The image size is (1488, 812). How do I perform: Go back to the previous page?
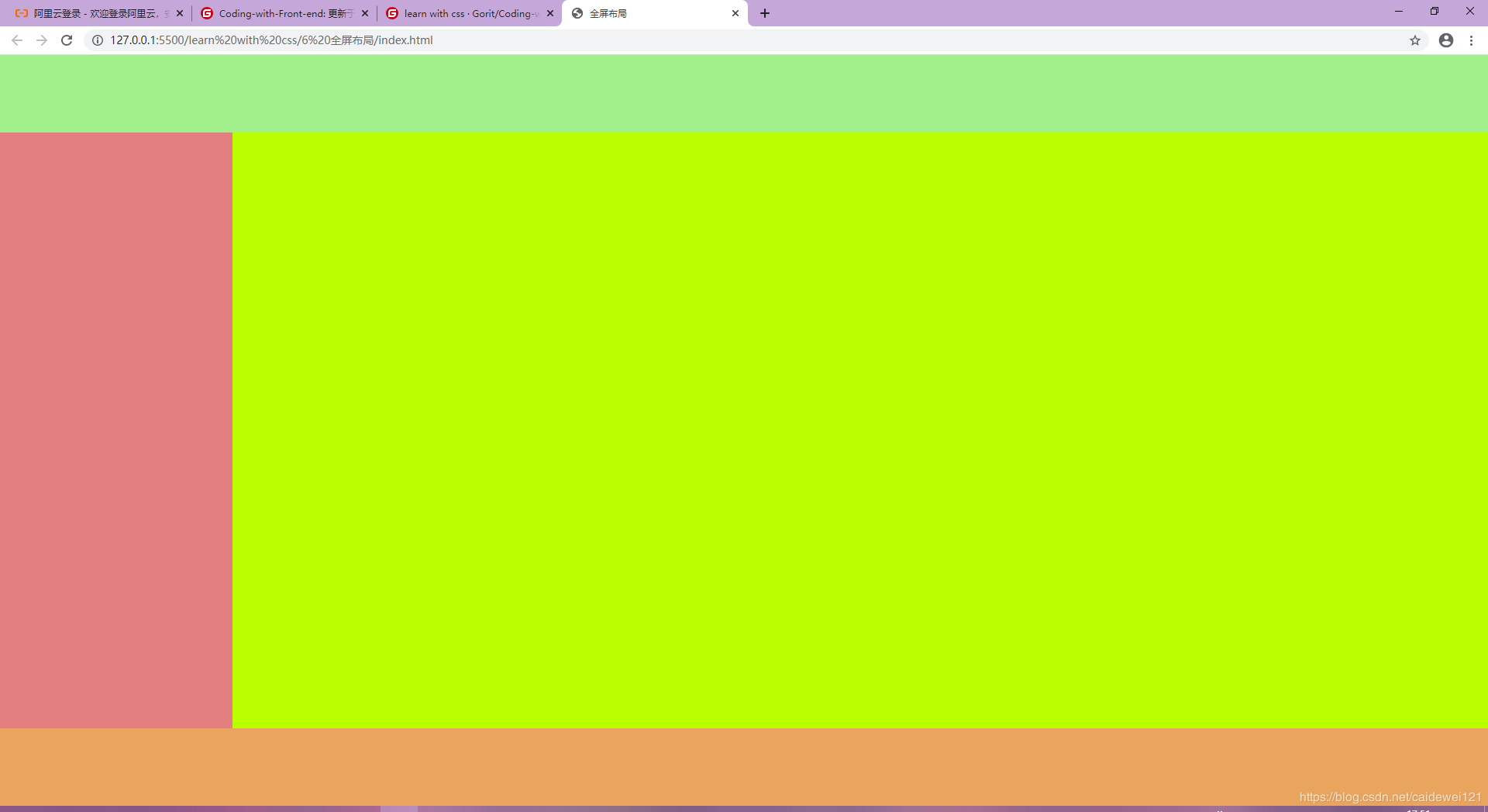17,40
